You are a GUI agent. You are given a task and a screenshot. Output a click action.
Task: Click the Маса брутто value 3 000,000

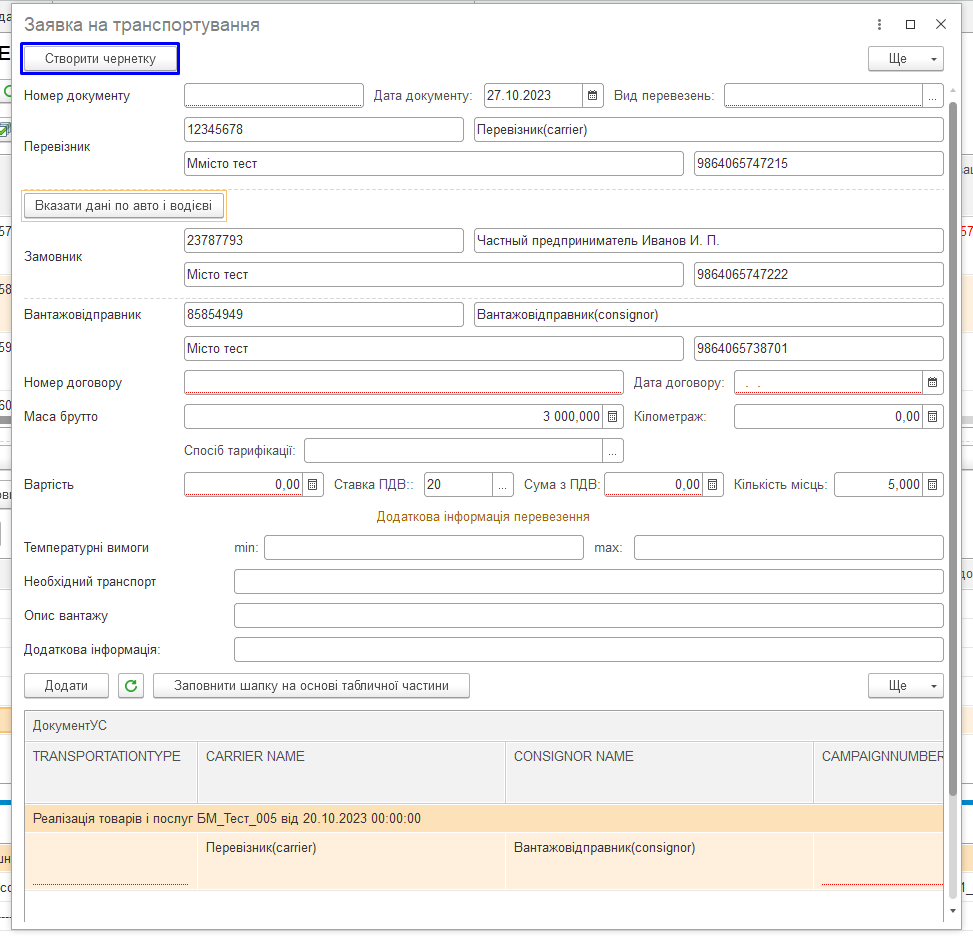pyautogui.click(x=393, y=417)
